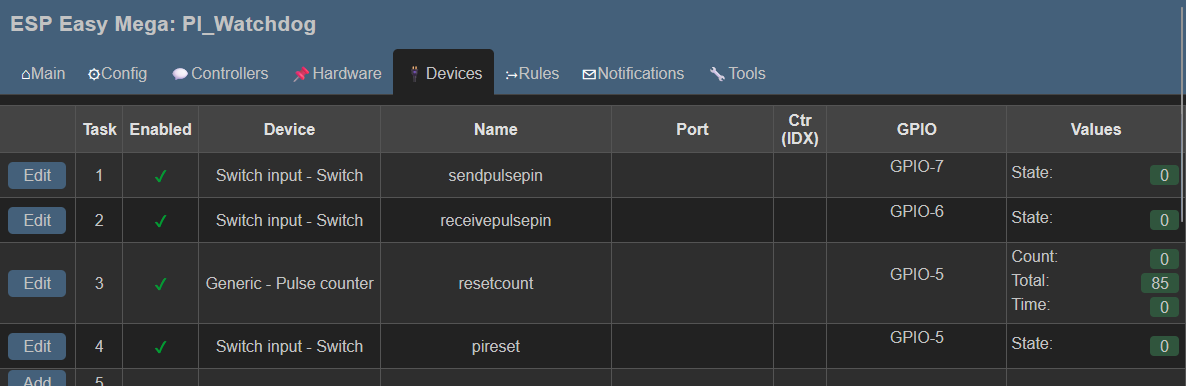Open the Main tab
This screenshot has height=386, width=1186.
pos(43,73)
